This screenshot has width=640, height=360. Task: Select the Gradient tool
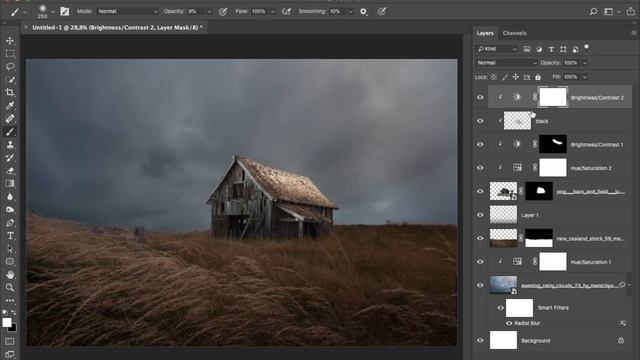pos(10,184)
